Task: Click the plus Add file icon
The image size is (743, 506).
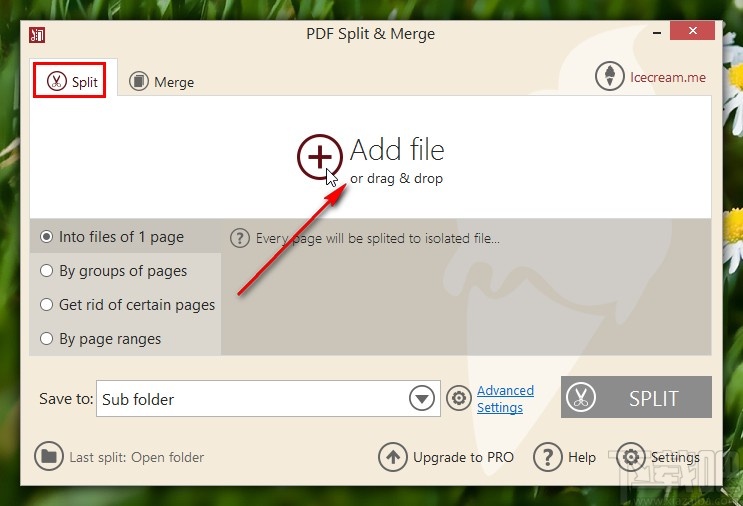Action: pos(320,157)
